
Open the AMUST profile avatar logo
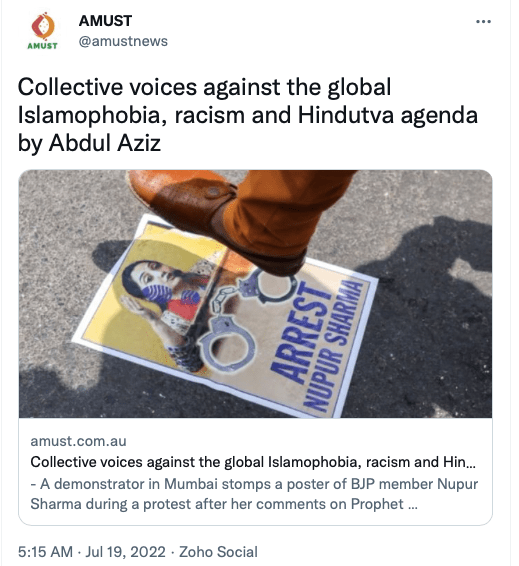click(x=43, y=31)
